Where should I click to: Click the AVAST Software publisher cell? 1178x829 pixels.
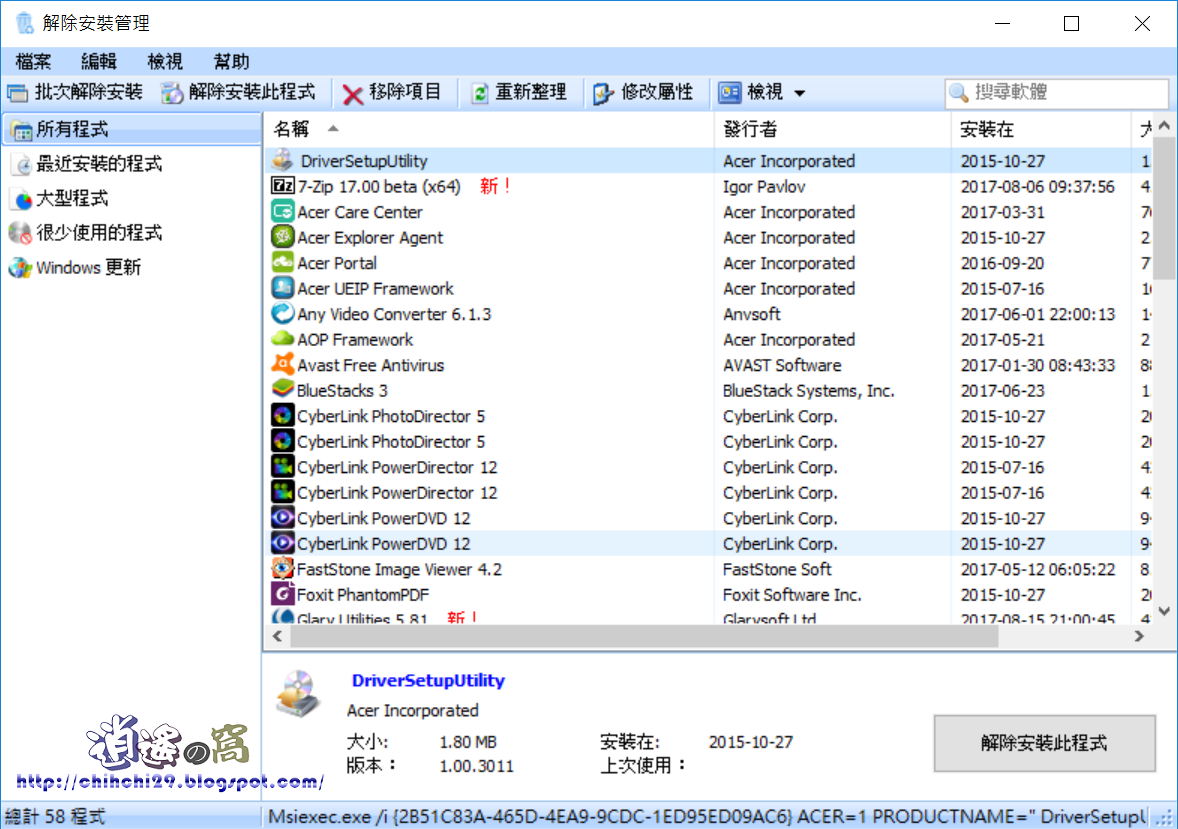tap(782, 365)
